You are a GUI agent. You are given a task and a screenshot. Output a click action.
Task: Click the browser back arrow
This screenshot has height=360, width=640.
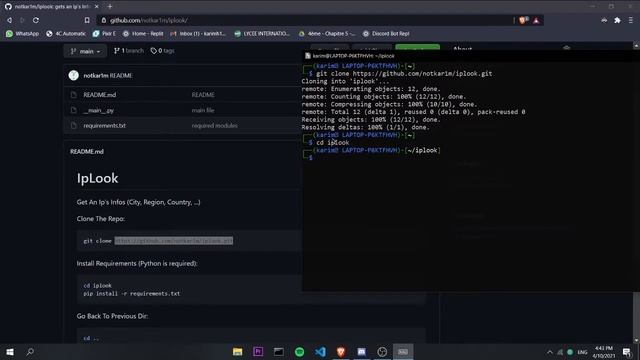[x=9, y=20]
